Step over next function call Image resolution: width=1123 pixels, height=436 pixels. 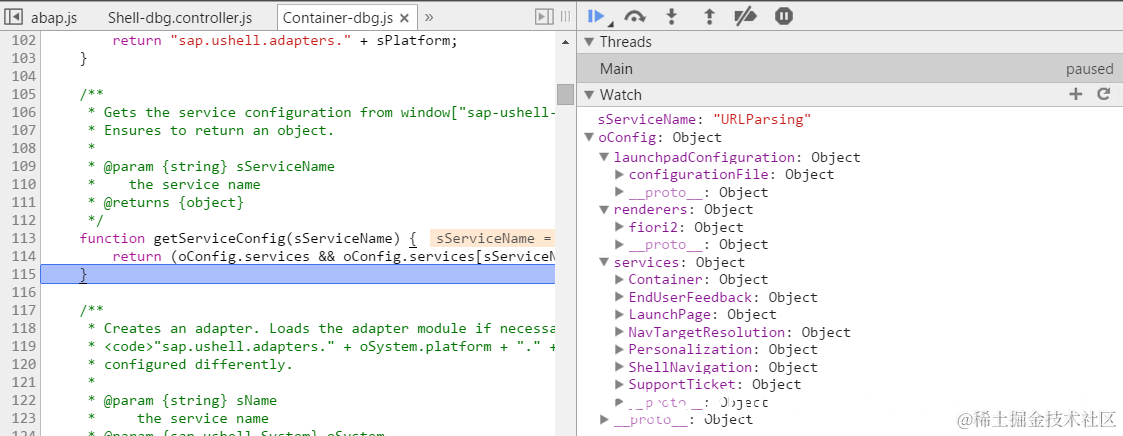pyautogui.click(x=635, y=16)
